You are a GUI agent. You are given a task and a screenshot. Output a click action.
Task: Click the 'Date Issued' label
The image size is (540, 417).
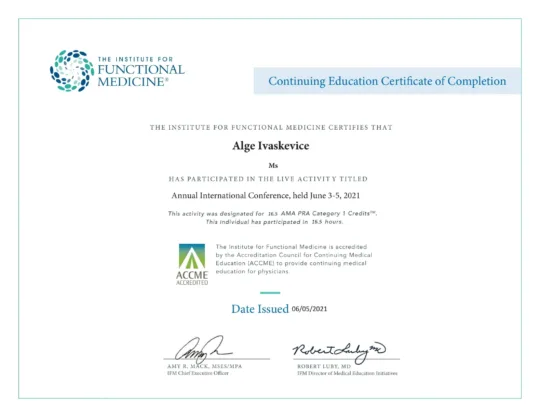260,309
